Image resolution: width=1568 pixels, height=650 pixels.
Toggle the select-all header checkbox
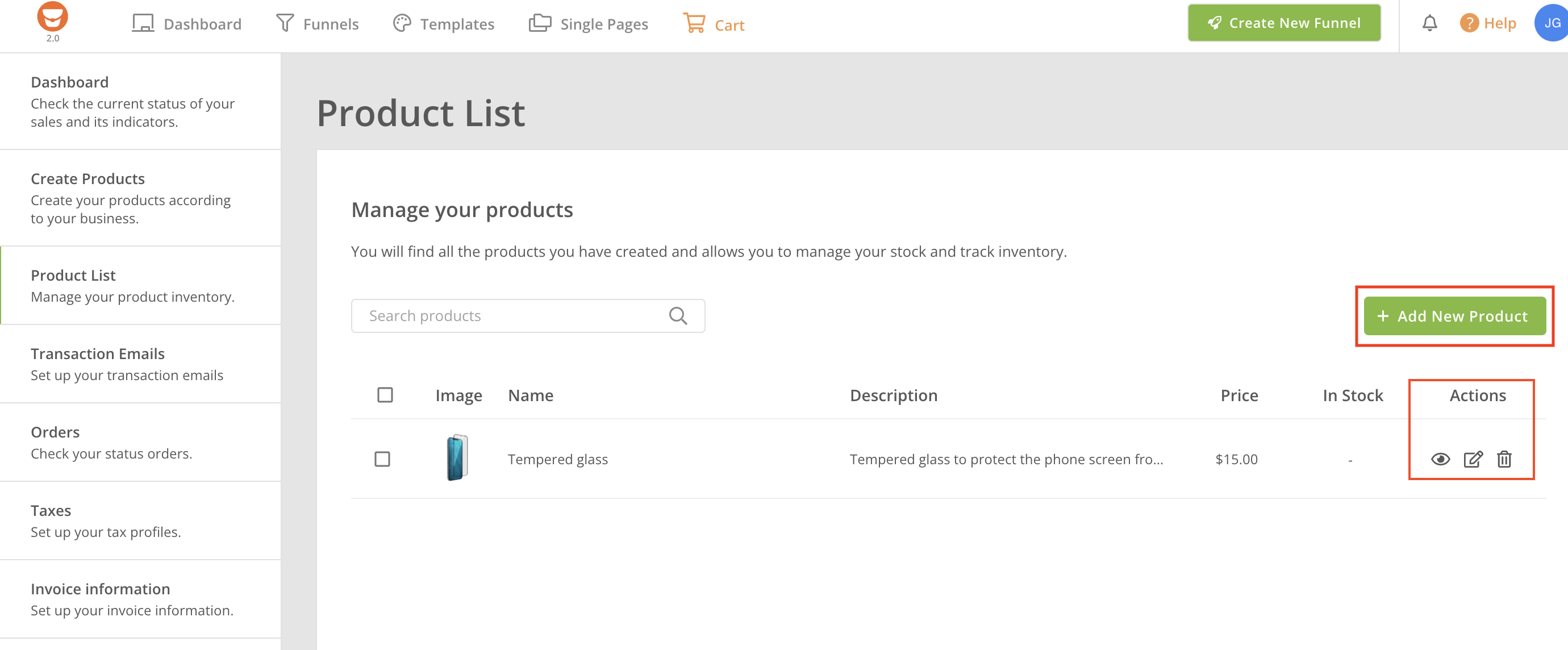tap(385, 395)
